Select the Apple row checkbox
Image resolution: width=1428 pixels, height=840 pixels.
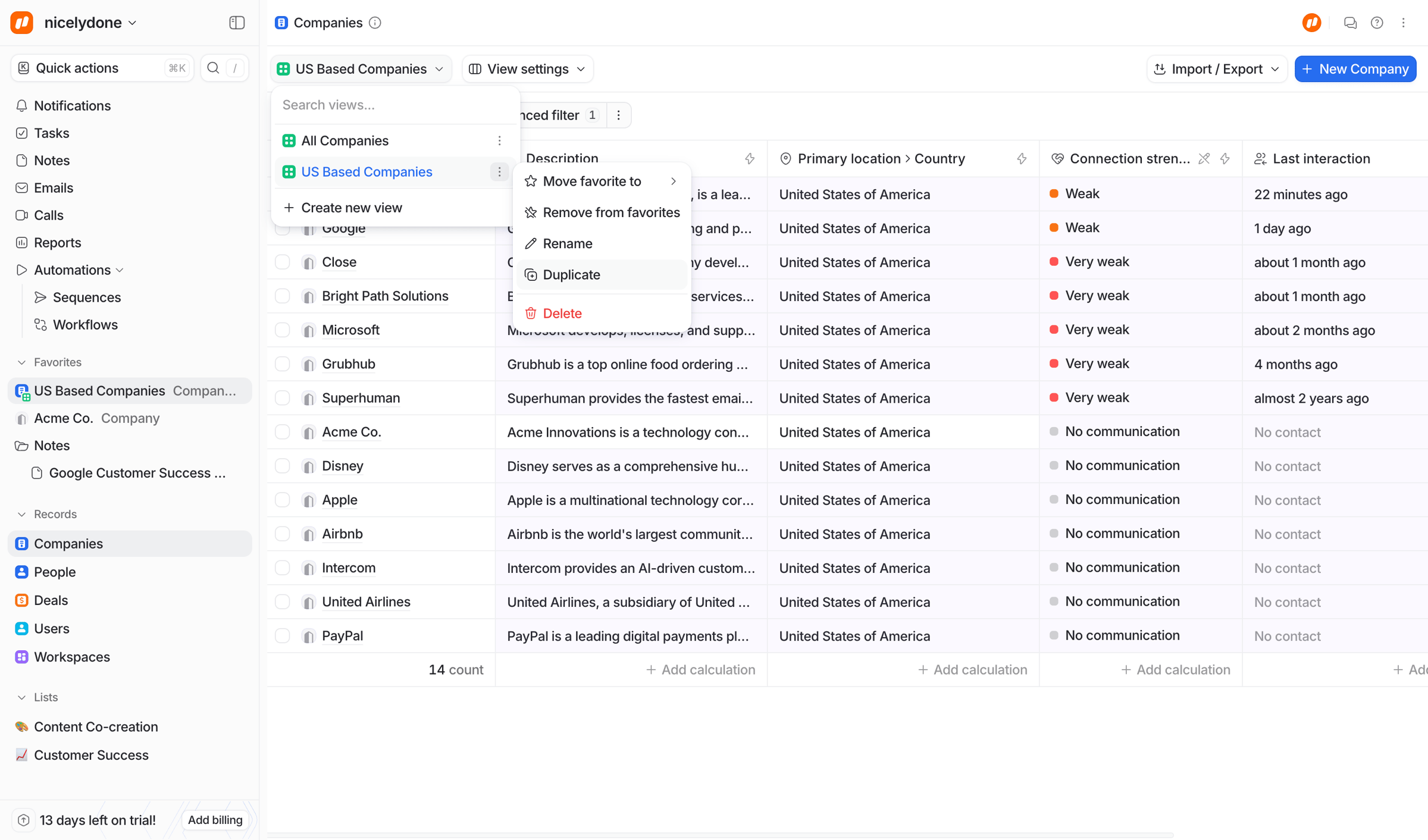(x=283, y=500)
